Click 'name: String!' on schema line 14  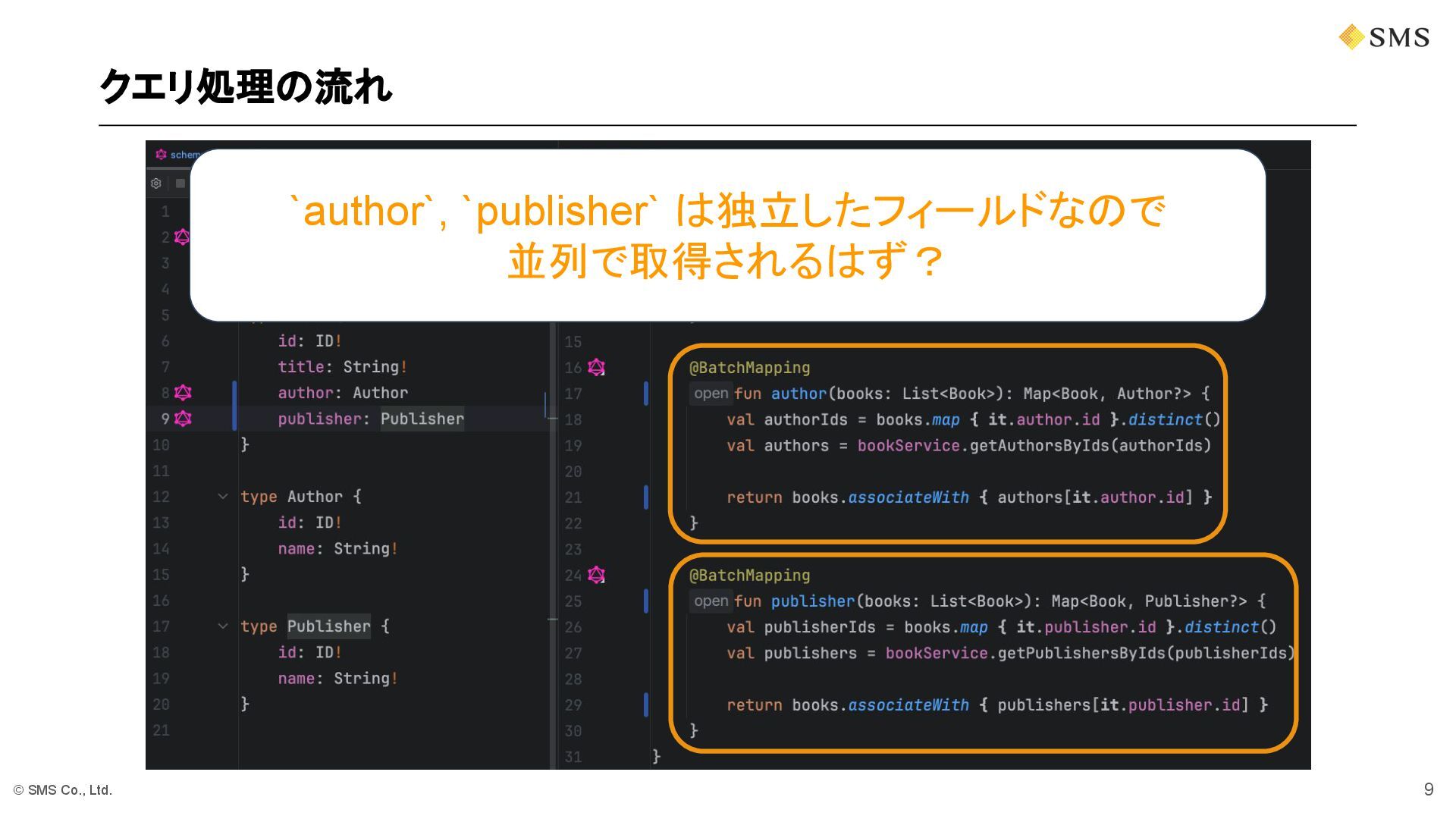(338, 548)
